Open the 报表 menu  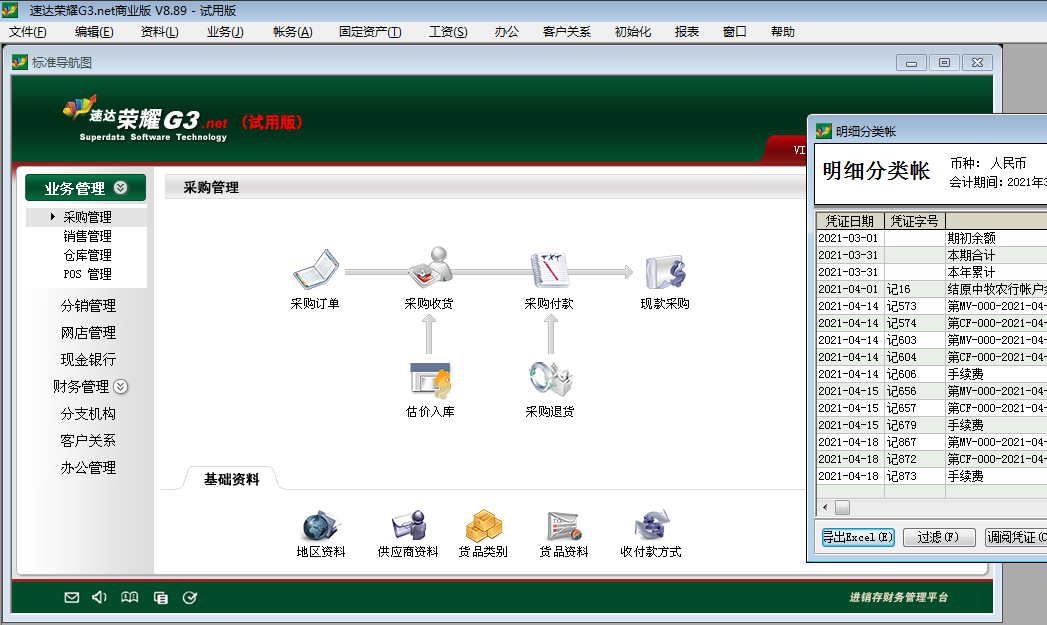[x=686, y=32]
